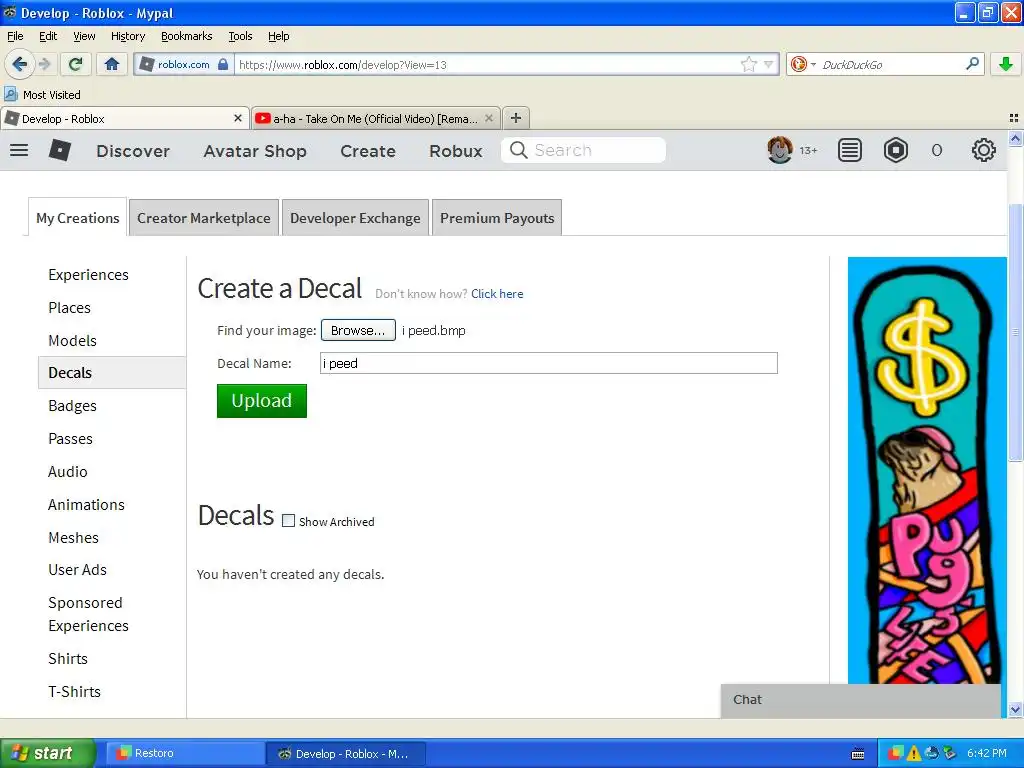Select T-Shirts in the sidebar
1024x768 pixels.
pyautogui.click(x=74, y=692)
